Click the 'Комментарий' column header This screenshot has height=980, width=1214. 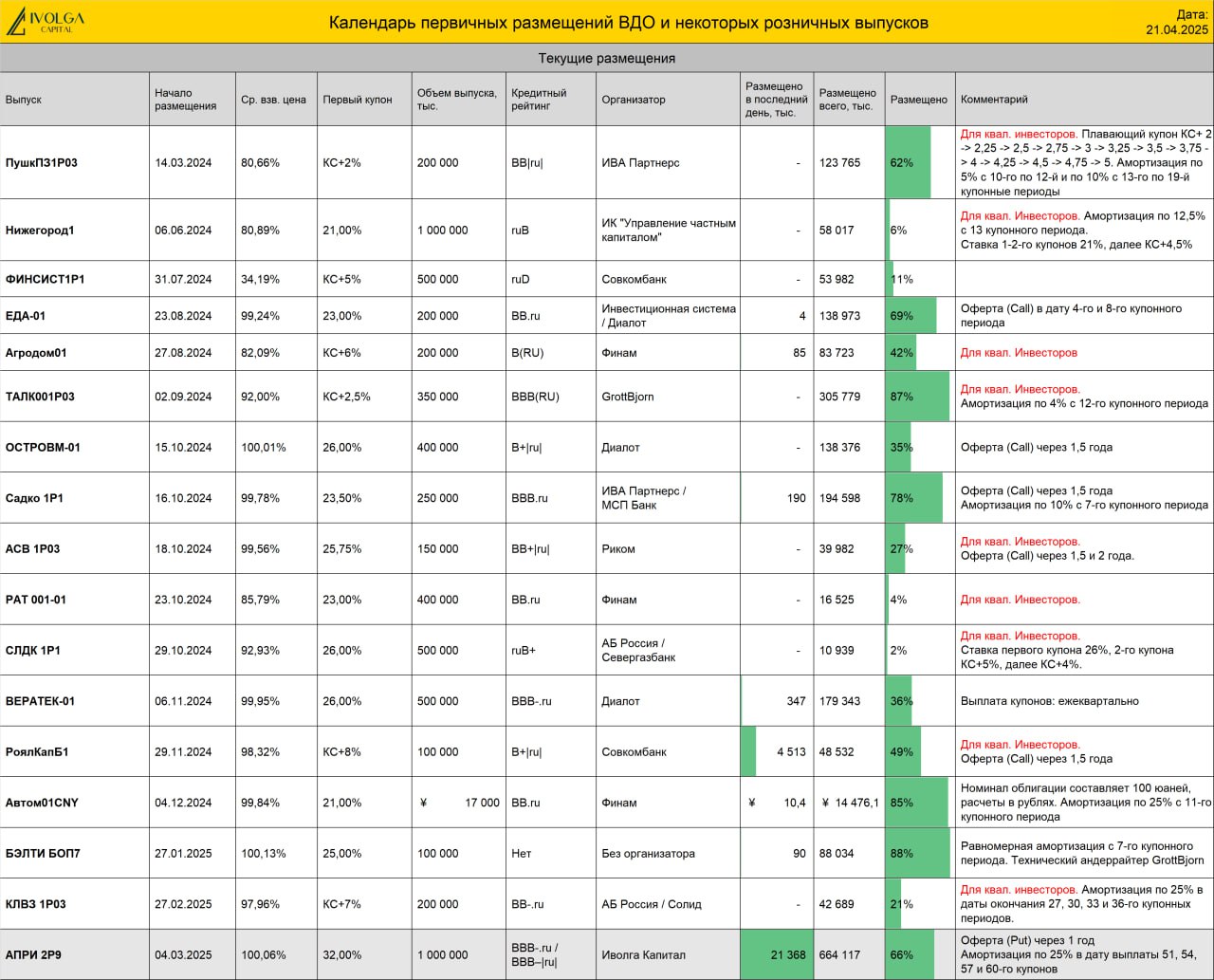click(x=994, y=100)
